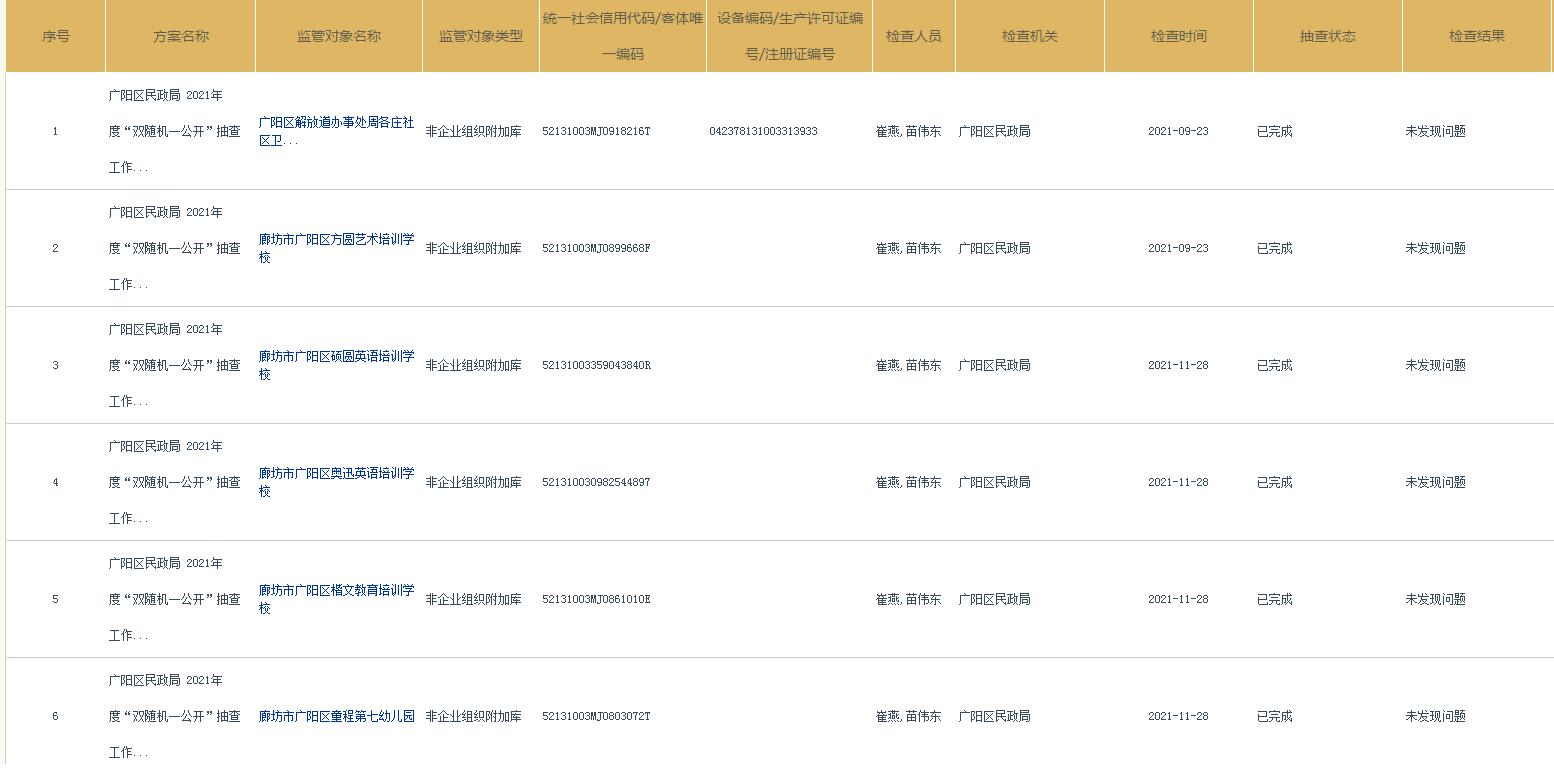The height and width of the screenshot is (772, 1554).
Task: Click the 抽查状态 column header
Action: (x=1328, y=36)
